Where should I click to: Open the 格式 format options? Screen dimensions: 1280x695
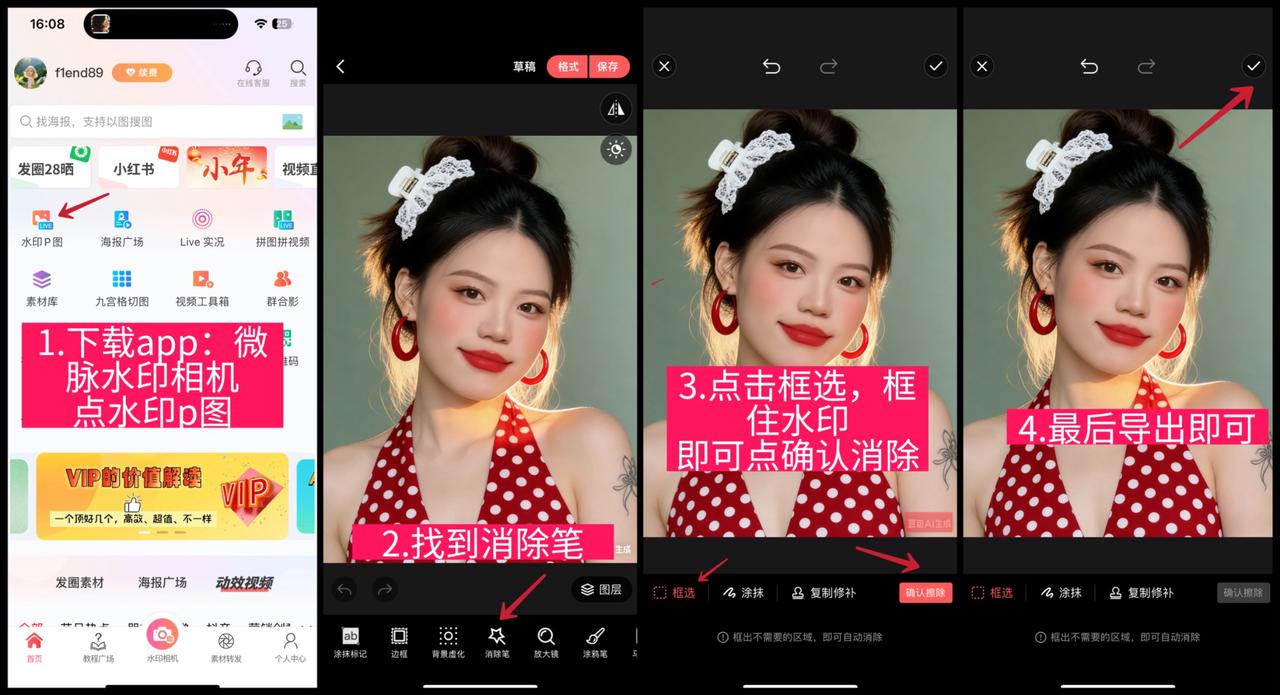(x=568, y=67)
